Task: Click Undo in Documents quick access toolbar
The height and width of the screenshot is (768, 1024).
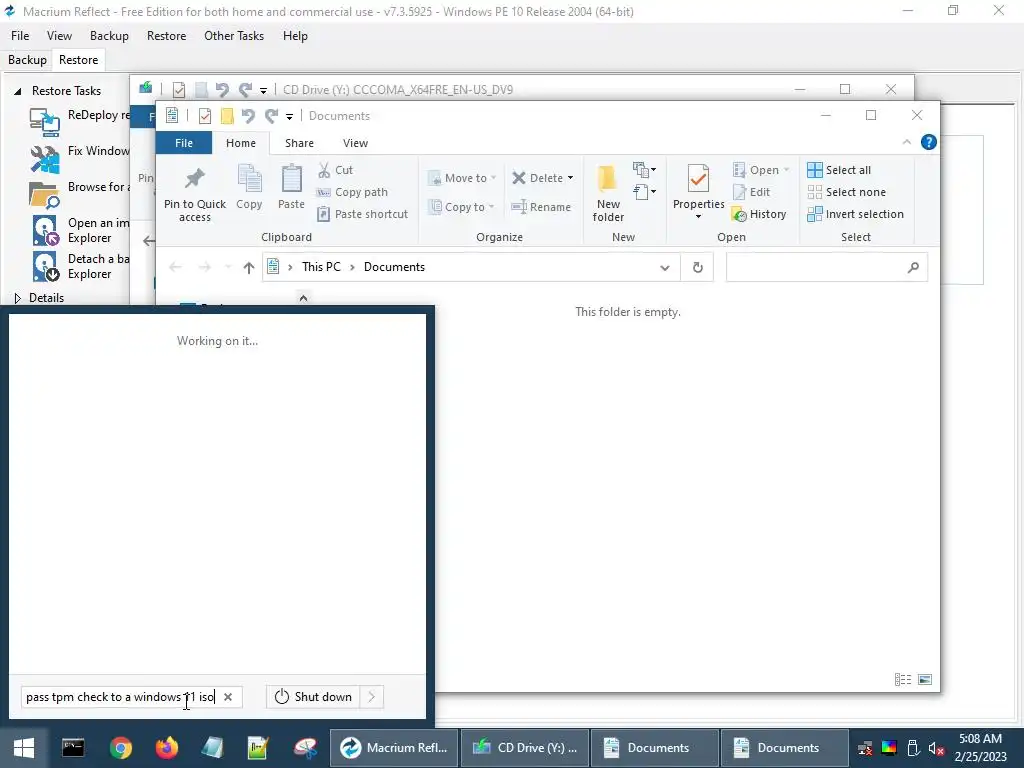Action: pyautogui.click(x=248, y=116)
